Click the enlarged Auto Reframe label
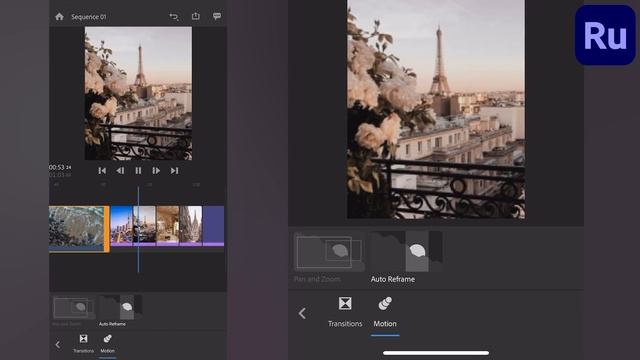Viewport: 640px width, 360px height. pos(393,279)
